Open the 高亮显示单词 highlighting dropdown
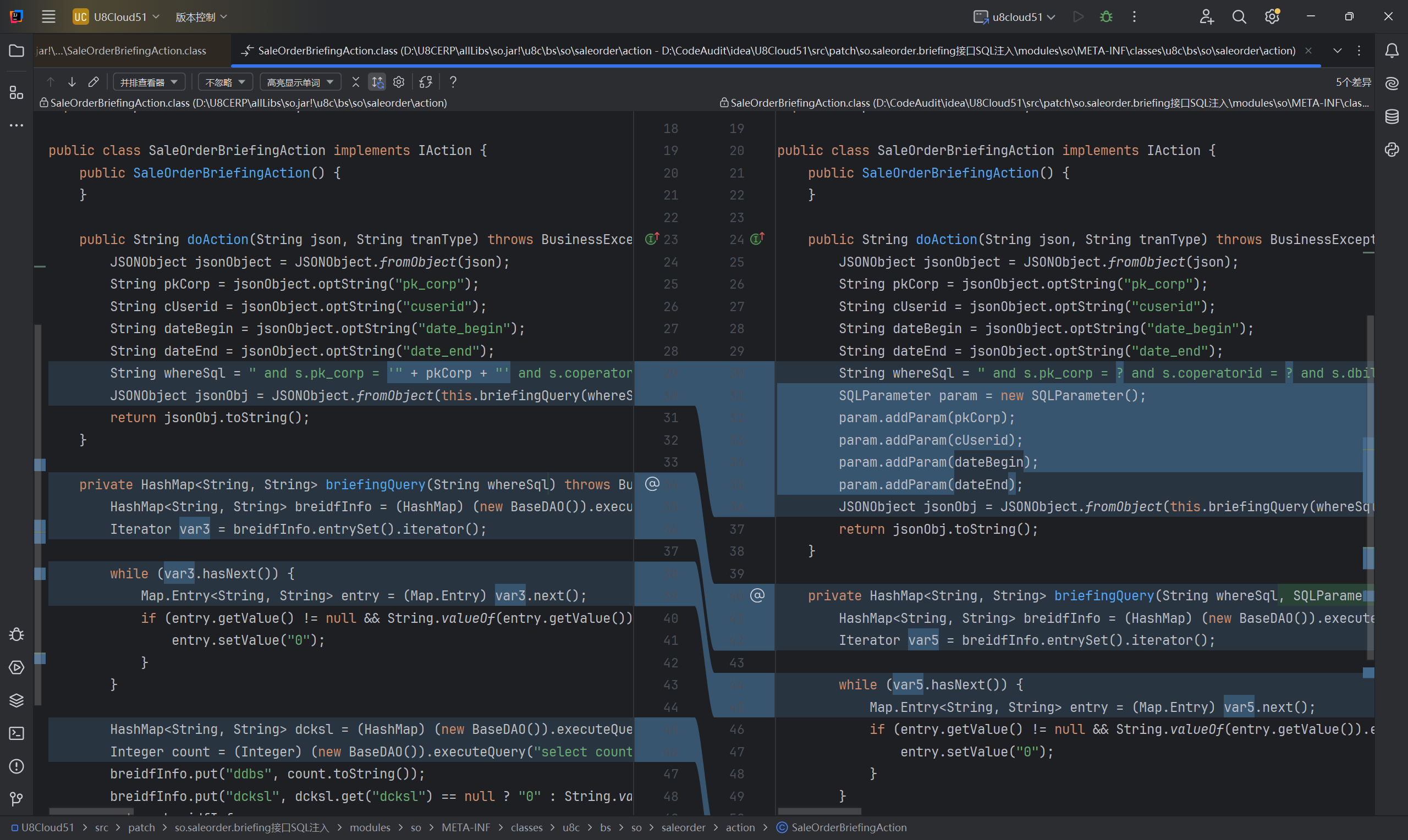This screenshot has width=1408, height=840. click(x=300, y=82)
